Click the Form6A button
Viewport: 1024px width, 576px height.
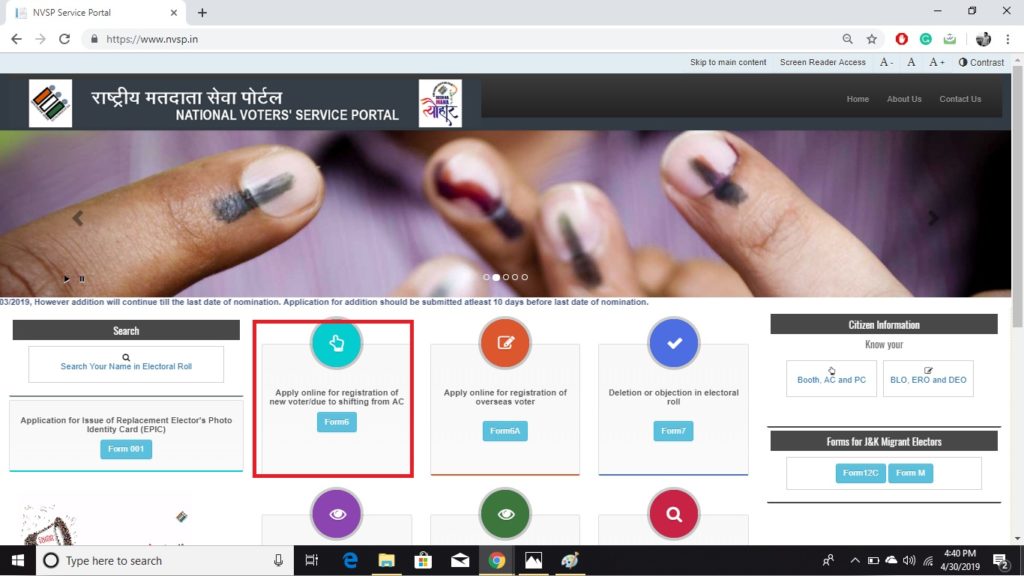tap(505, 431)
